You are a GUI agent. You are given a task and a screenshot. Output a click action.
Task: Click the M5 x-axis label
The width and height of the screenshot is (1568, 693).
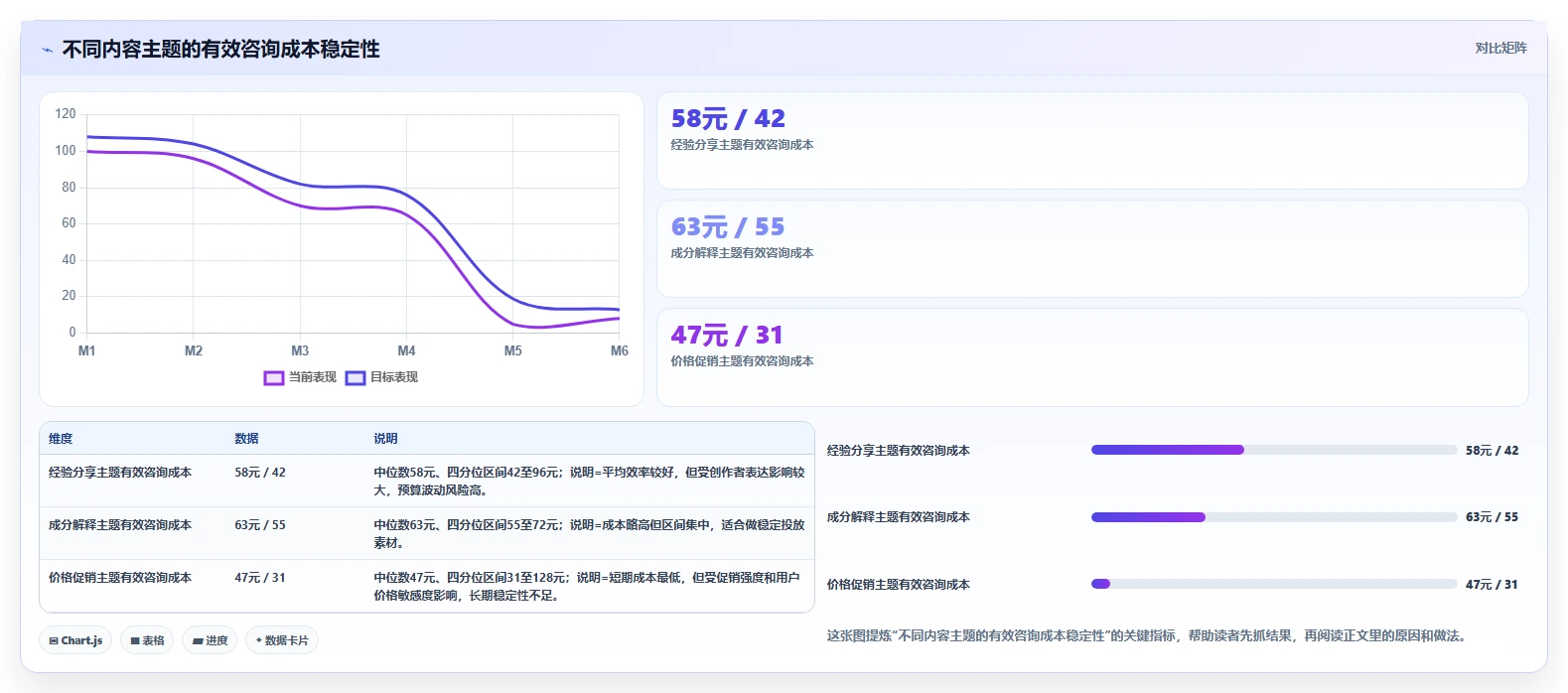(512, 351)
